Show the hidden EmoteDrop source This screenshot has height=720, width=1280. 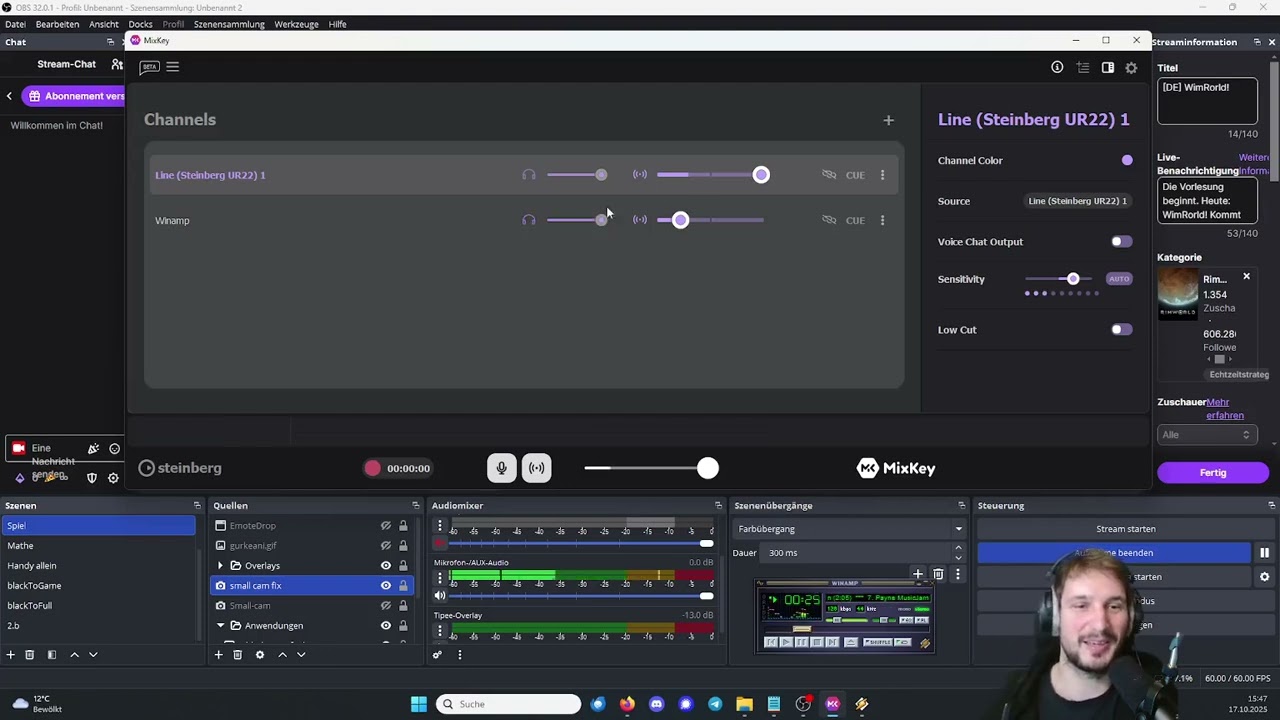(385, 526)
